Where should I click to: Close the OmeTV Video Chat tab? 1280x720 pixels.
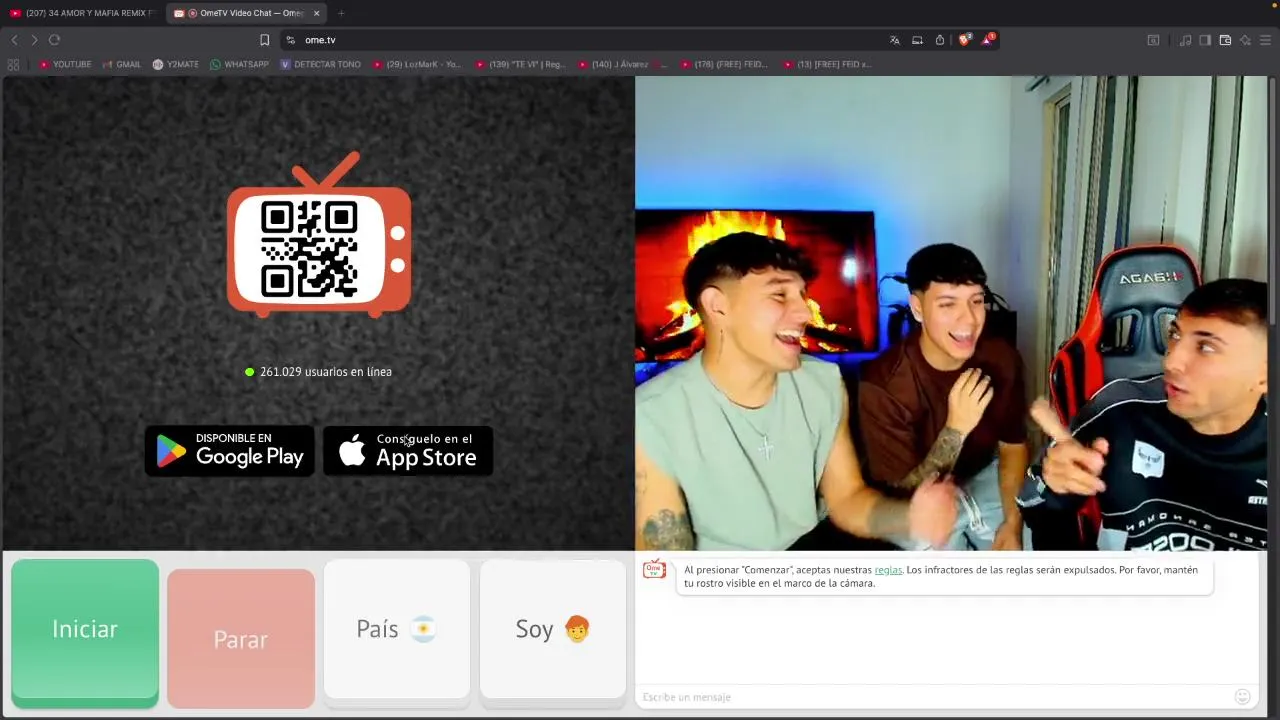point(317,13)
